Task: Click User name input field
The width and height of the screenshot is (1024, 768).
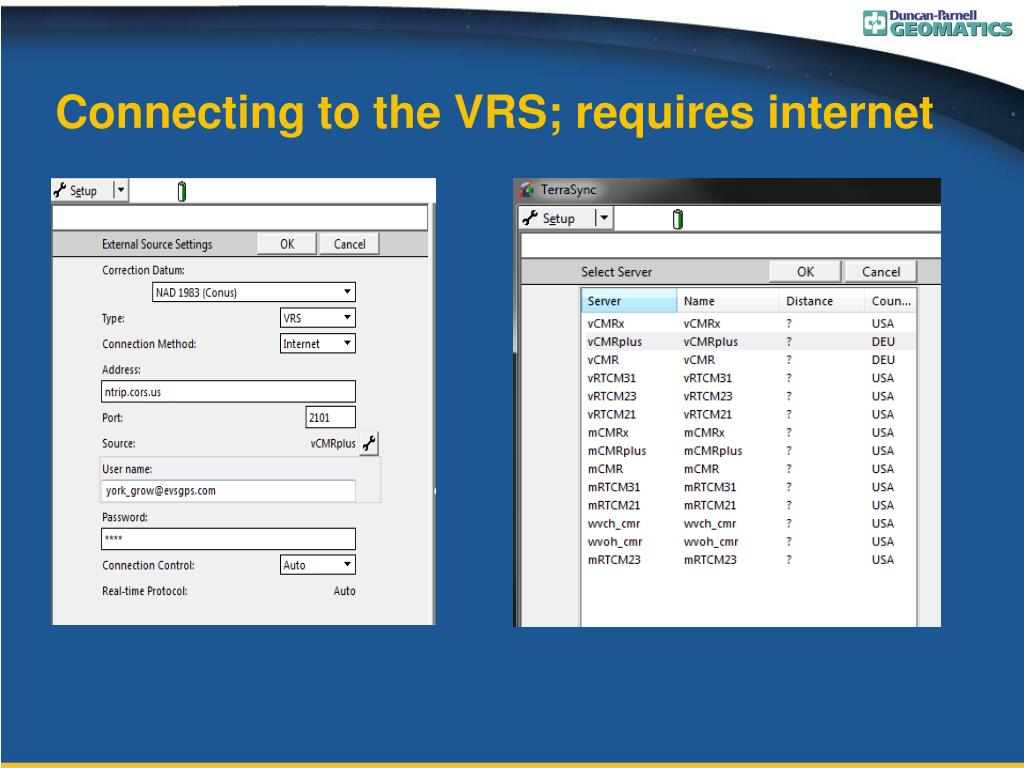Action: (x=229, y=490)
